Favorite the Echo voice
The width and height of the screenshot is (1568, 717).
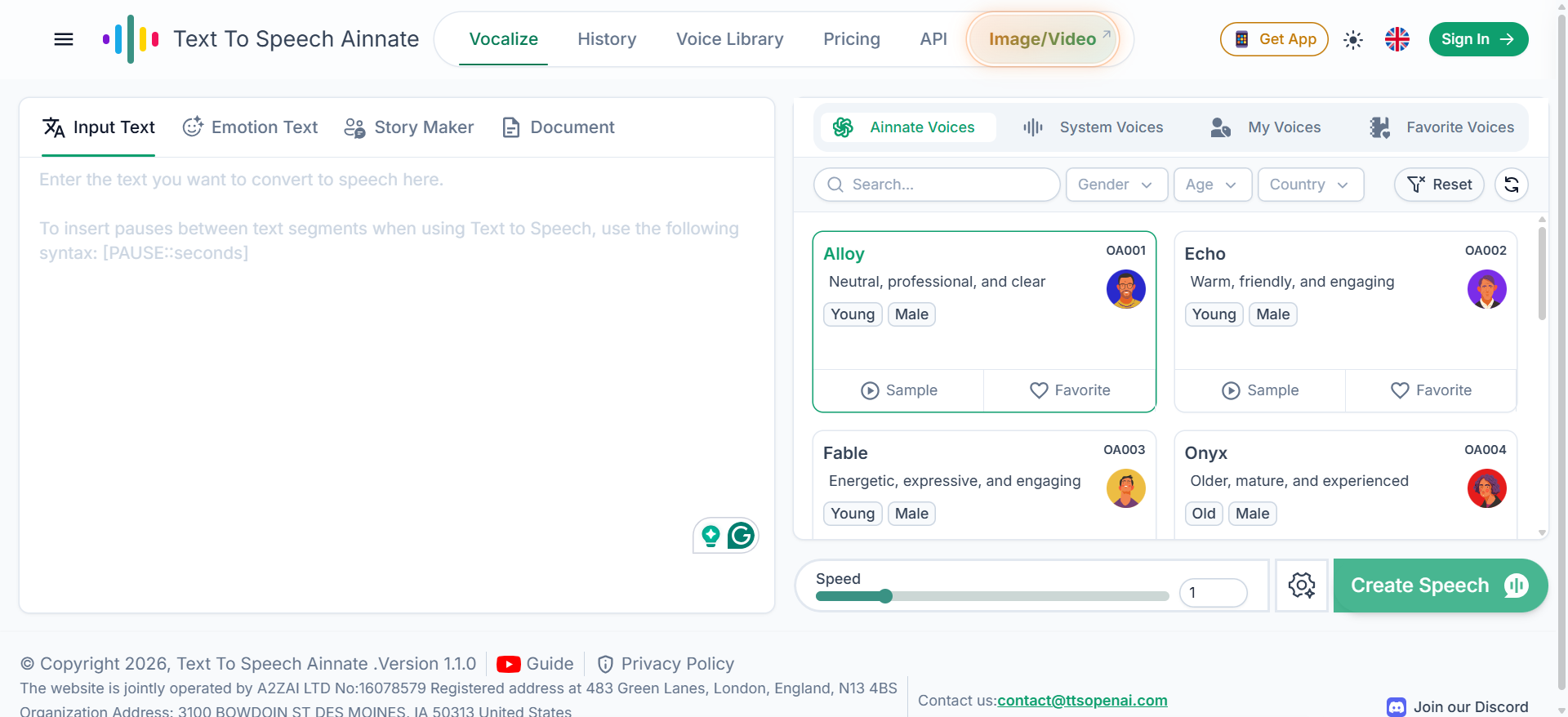coord(1431,390)
